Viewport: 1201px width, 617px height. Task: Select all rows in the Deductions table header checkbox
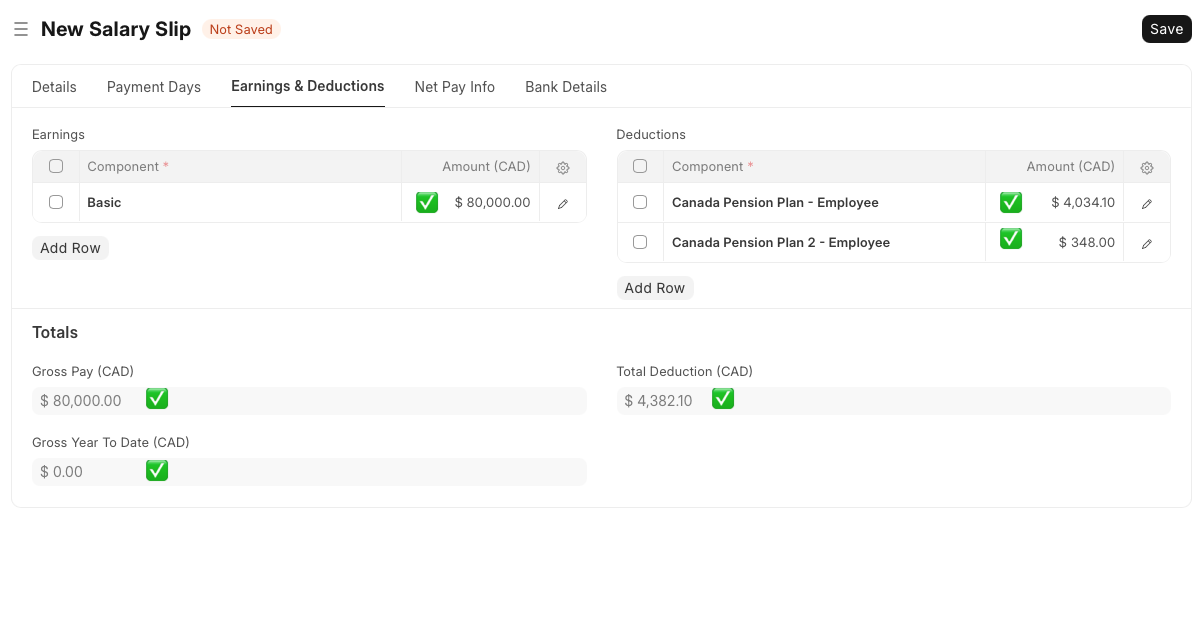(x=640, y=166)
